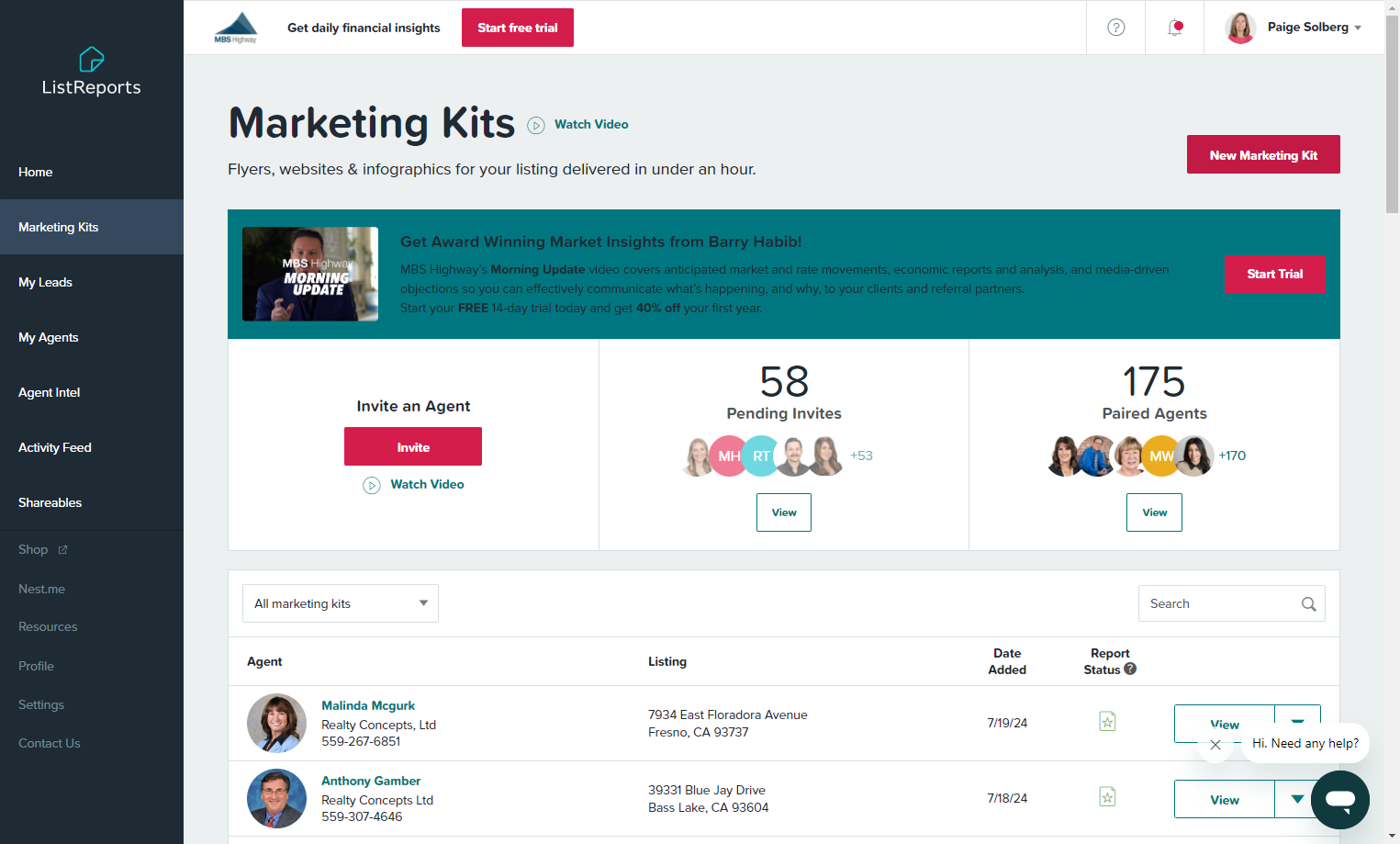The height and width of the screenshot is (844, 1400).
Task: Click the Report Status help icon
Action: coord(1130,669)
